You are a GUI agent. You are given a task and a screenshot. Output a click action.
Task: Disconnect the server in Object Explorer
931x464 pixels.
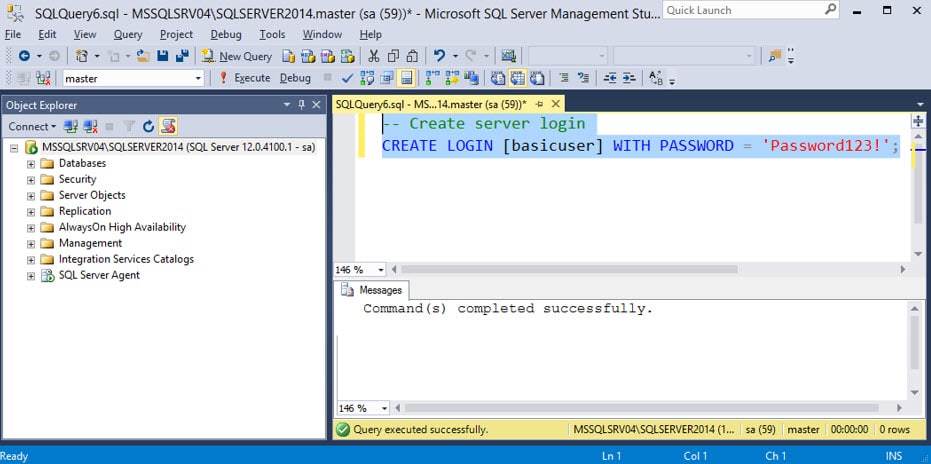(x=90, y=126)
